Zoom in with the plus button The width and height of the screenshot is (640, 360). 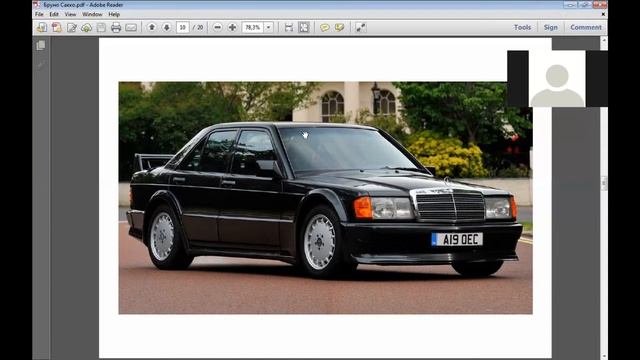(x=232, y=27)
